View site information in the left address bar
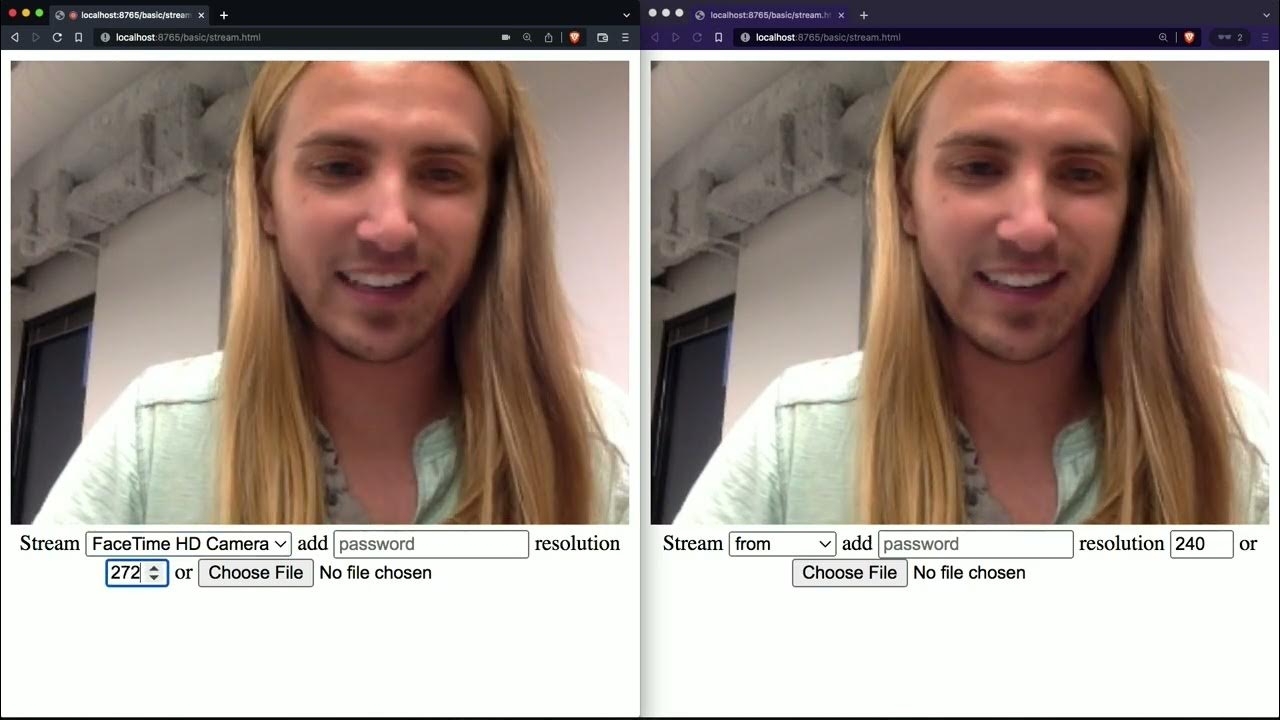The height and width of the screenshot is (720, 1280). pos(105,37)
